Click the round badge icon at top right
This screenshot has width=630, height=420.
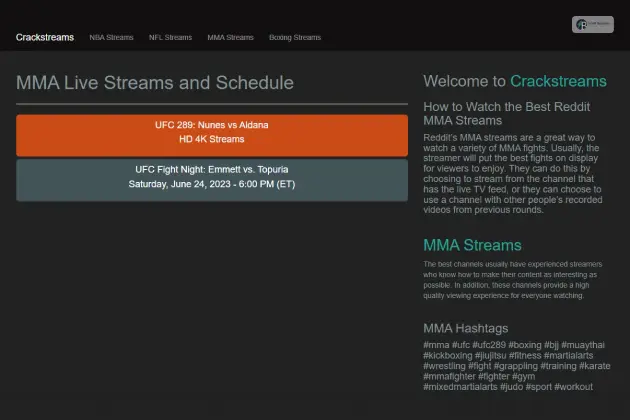[592, 25]
